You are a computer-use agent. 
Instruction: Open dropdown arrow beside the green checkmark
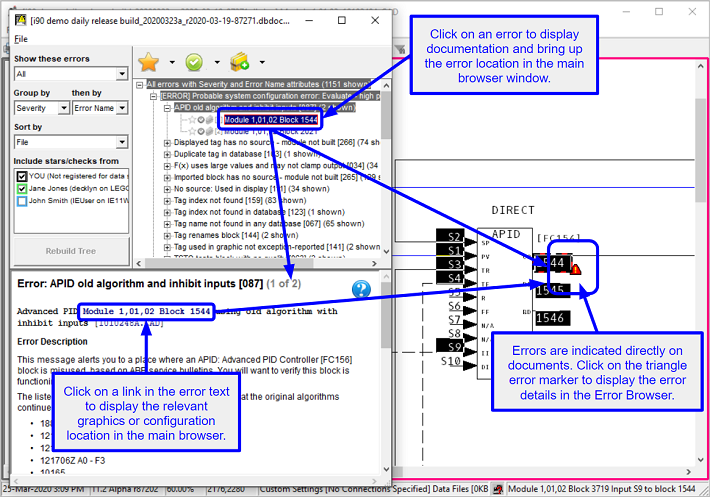tap(215, 63)
